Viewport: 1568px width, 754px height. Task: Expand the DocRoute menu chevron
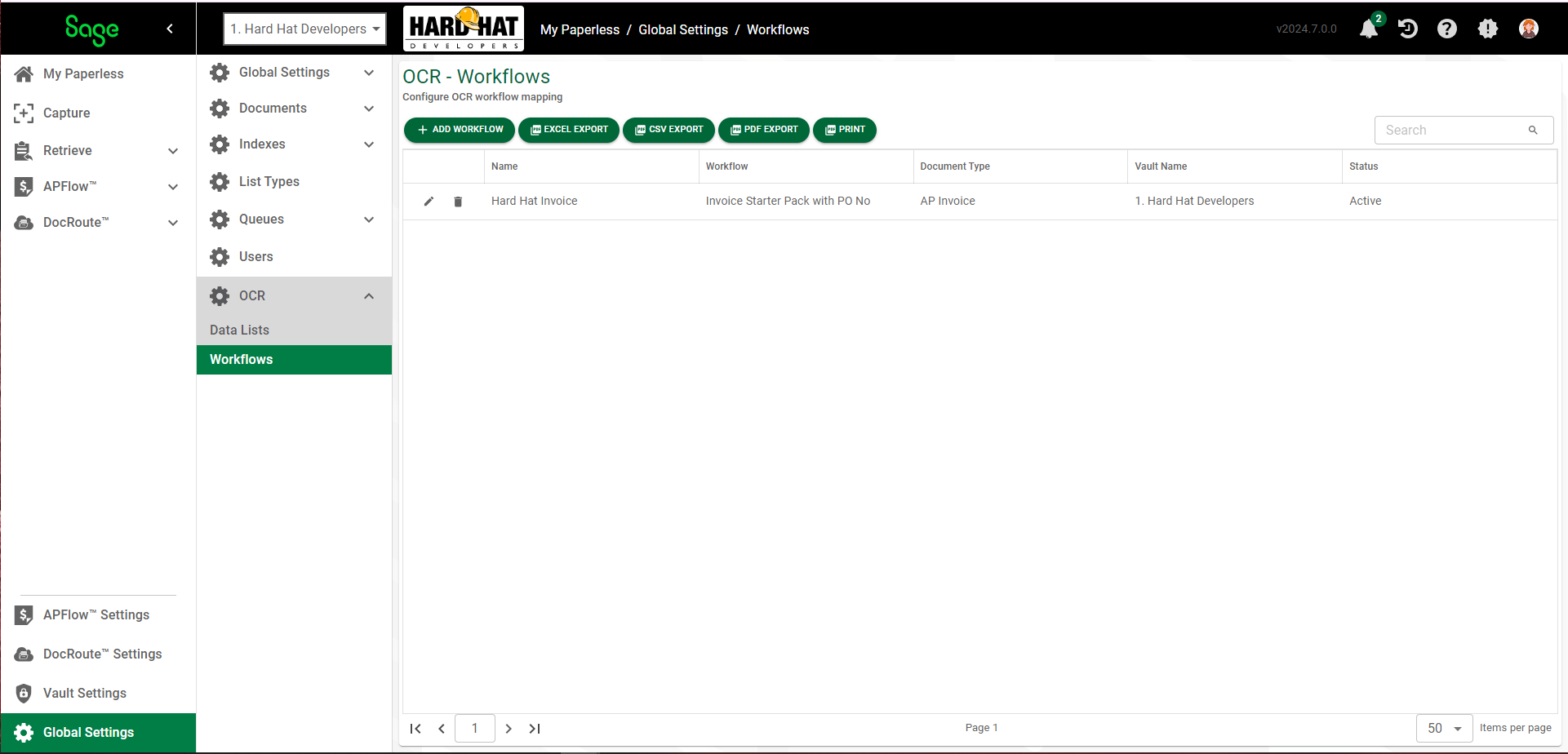pos(173,223)
